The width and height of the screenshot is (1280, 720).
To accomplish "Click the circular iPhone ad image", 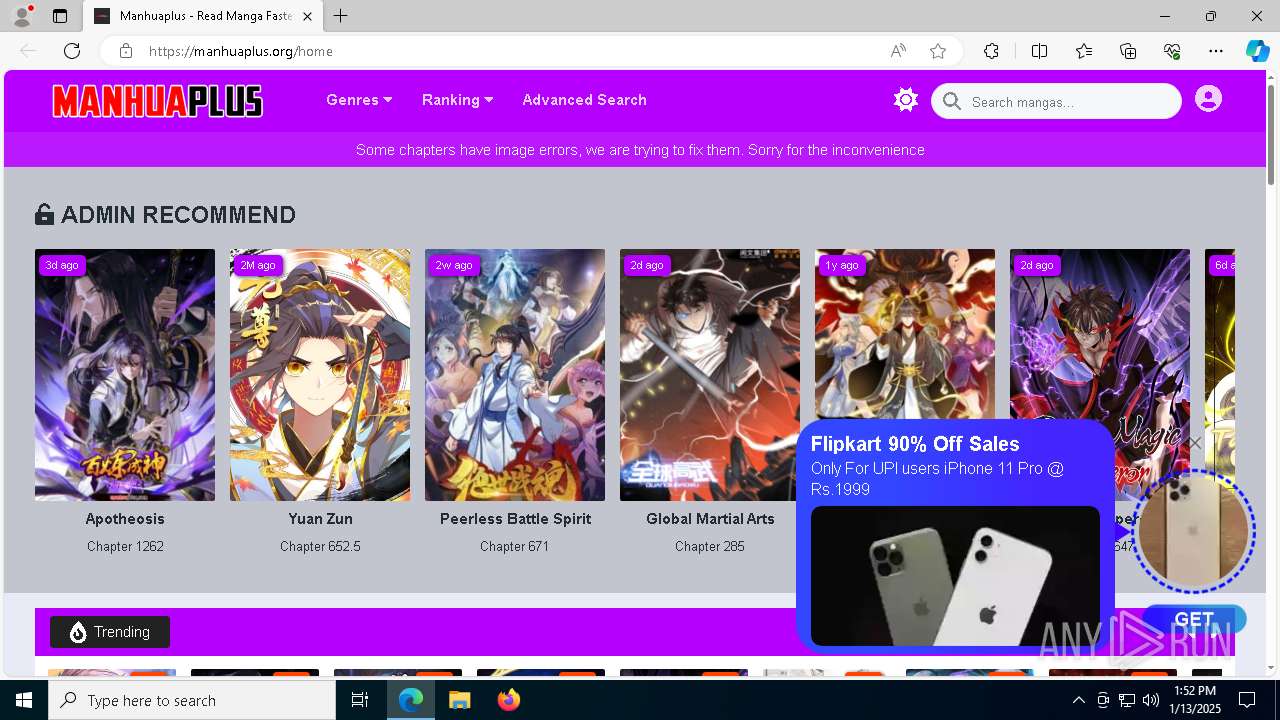I will coord(1193,531).
